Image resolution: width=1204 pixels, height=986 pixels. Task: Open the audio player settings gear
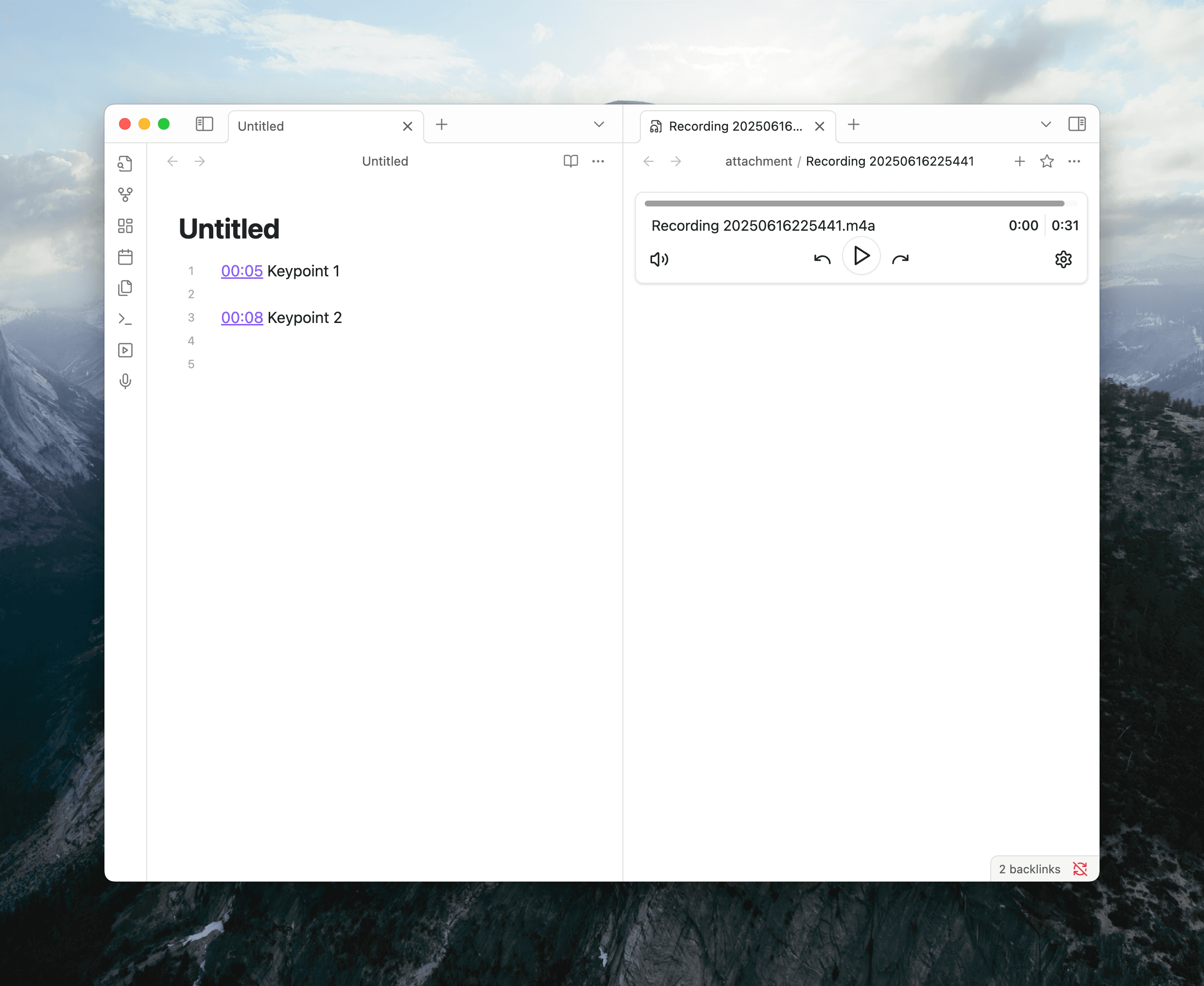click(x=1064, y=259)
